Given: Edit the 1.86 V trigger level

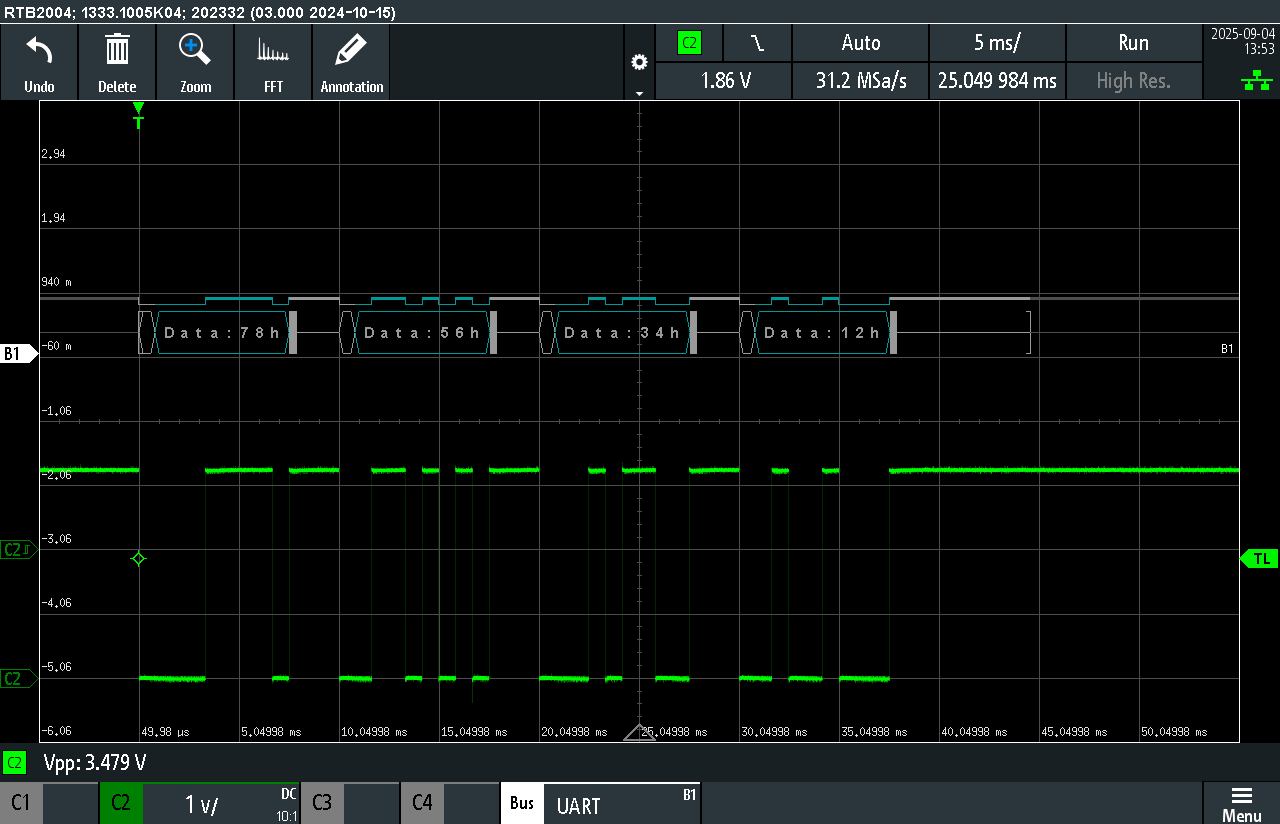Looking at the screenshot, I should pos(723,81).
